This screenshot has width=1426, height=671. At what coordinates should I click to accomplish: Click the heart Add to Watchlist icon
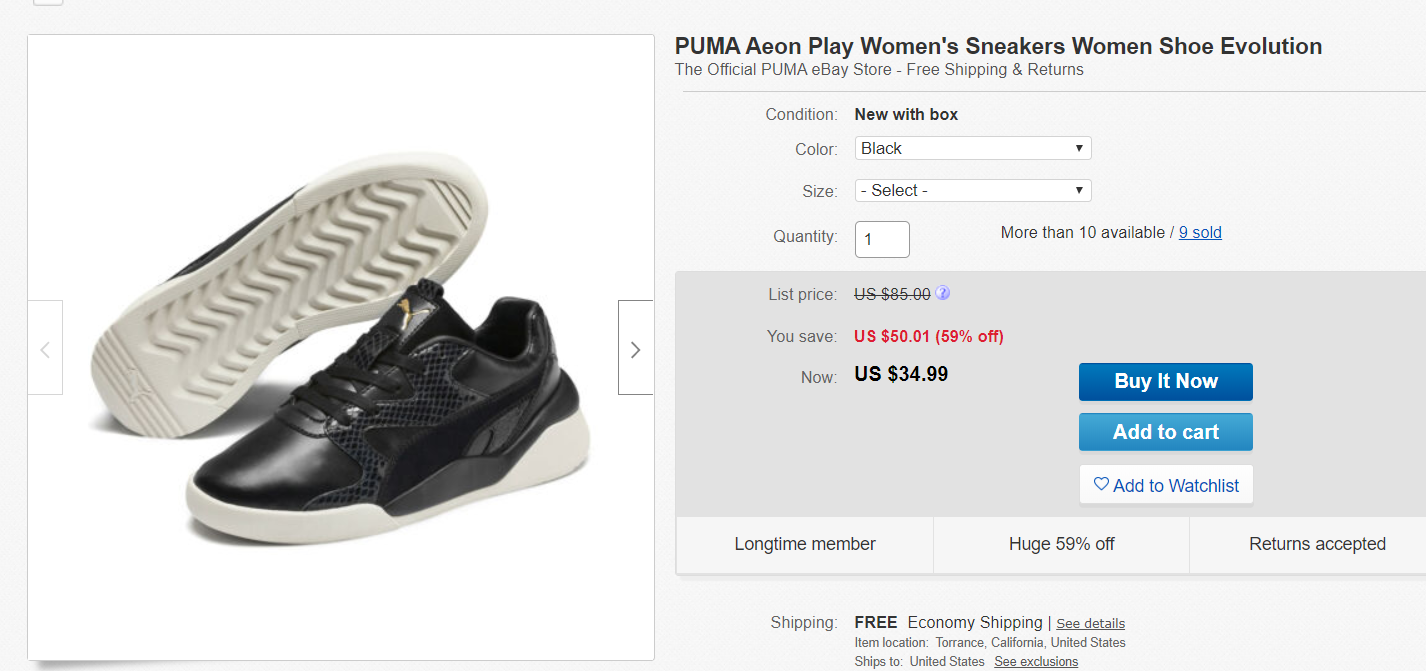tap(1101, 485)
